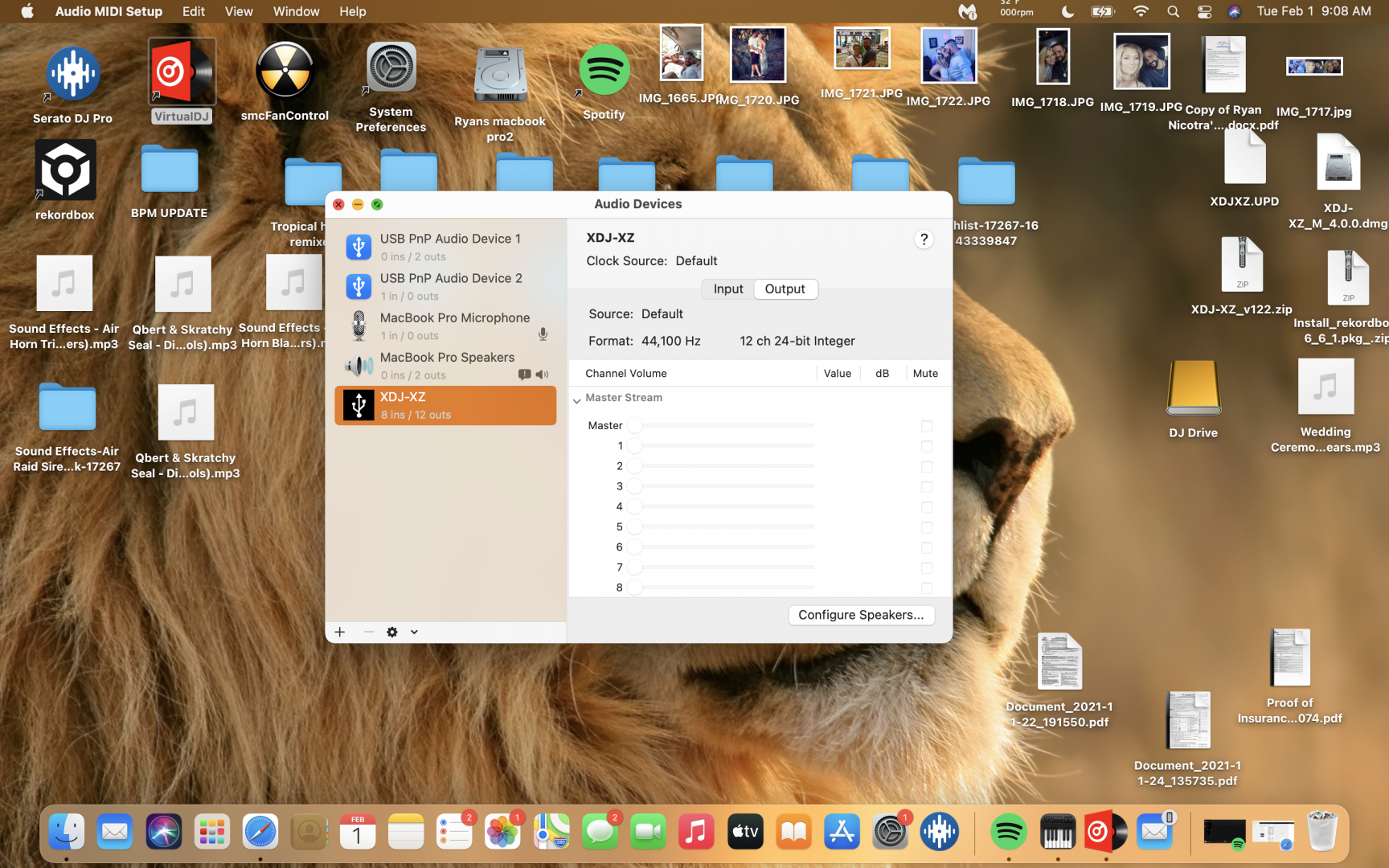Open Trash in the Dock
This screenshot has width=1389, height=868.
coord(1321,832)
